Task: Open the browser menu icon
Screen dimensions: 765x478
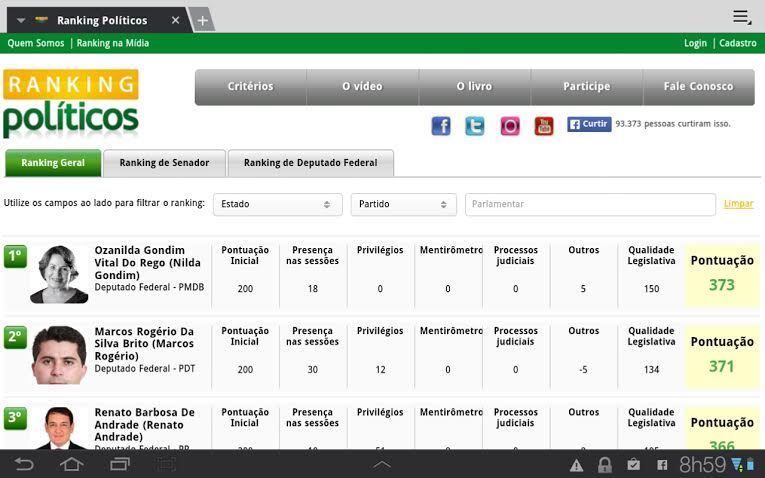Action: pyautogui.click(x=741, y=17)
